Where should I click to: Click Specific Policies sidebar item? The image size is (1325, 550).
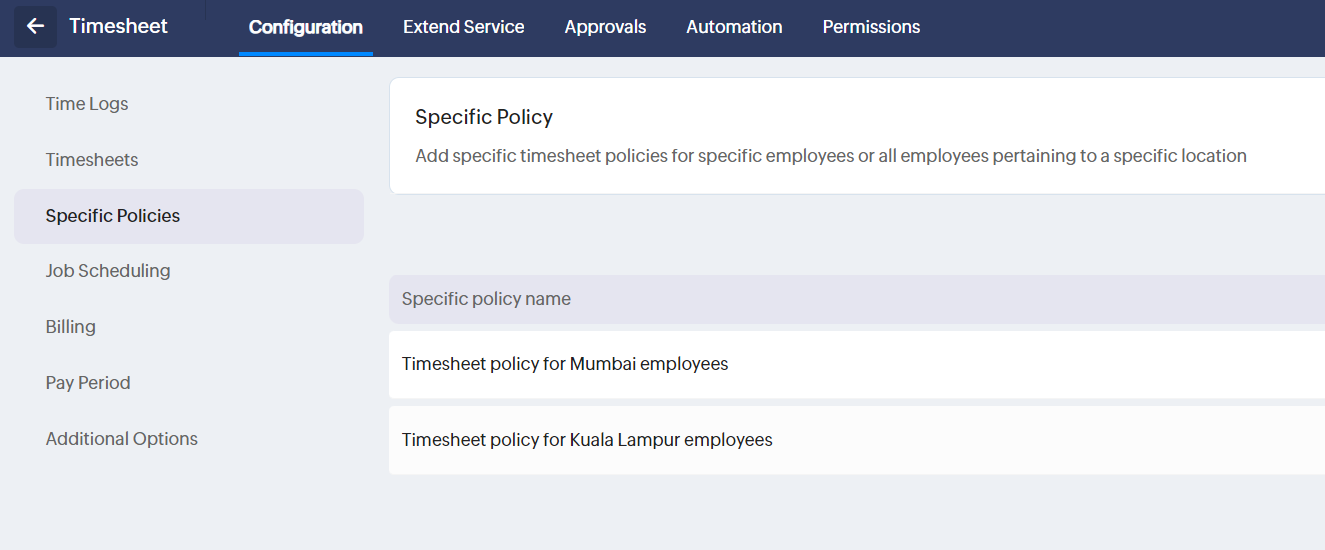pos(113,216)
